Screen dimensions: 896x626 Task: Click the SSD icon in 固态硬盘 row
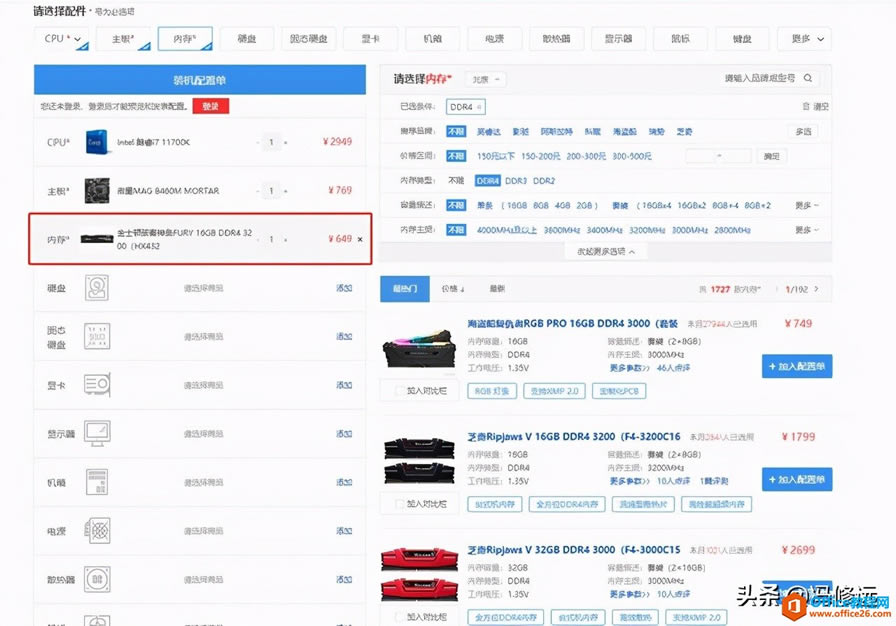point(97,336)
